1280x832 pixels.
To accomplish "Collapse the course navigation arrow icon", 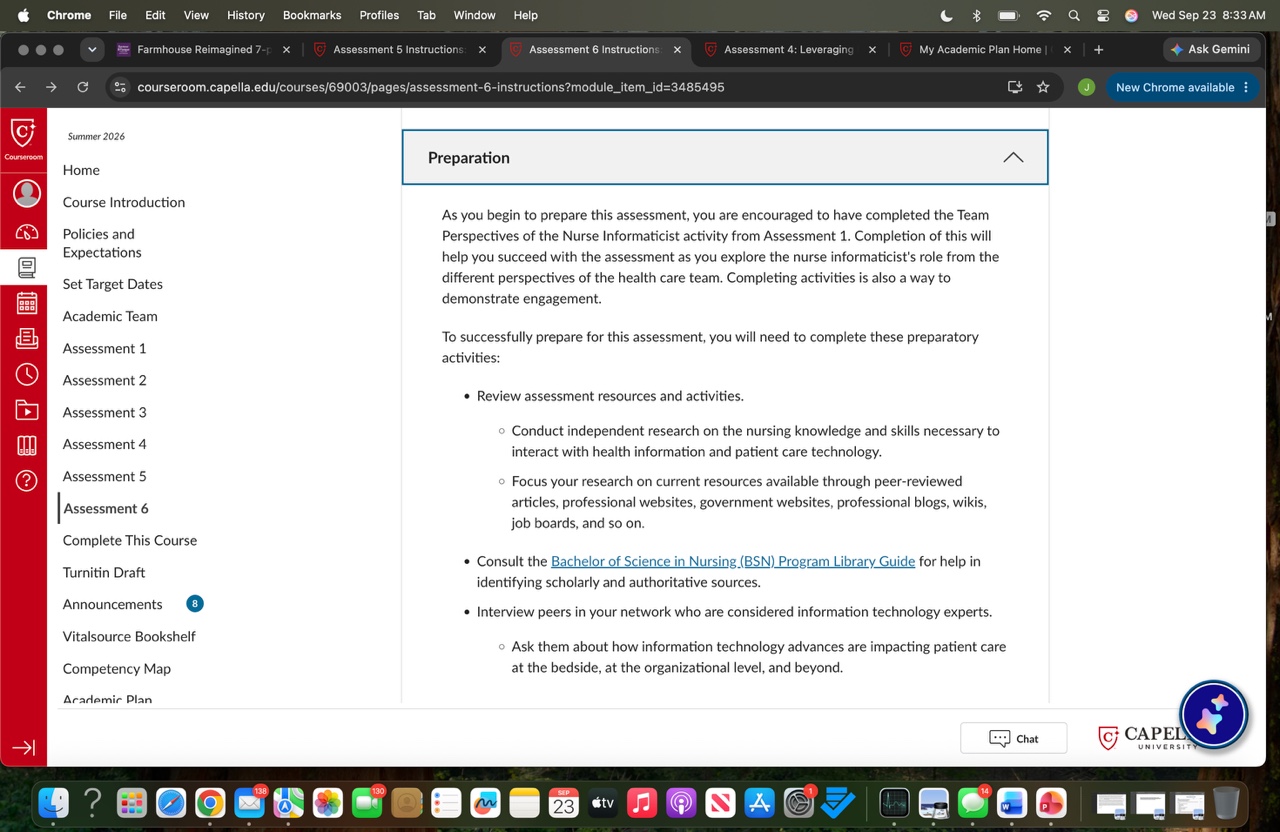I will pyautogui.click(x=23, y=748).
